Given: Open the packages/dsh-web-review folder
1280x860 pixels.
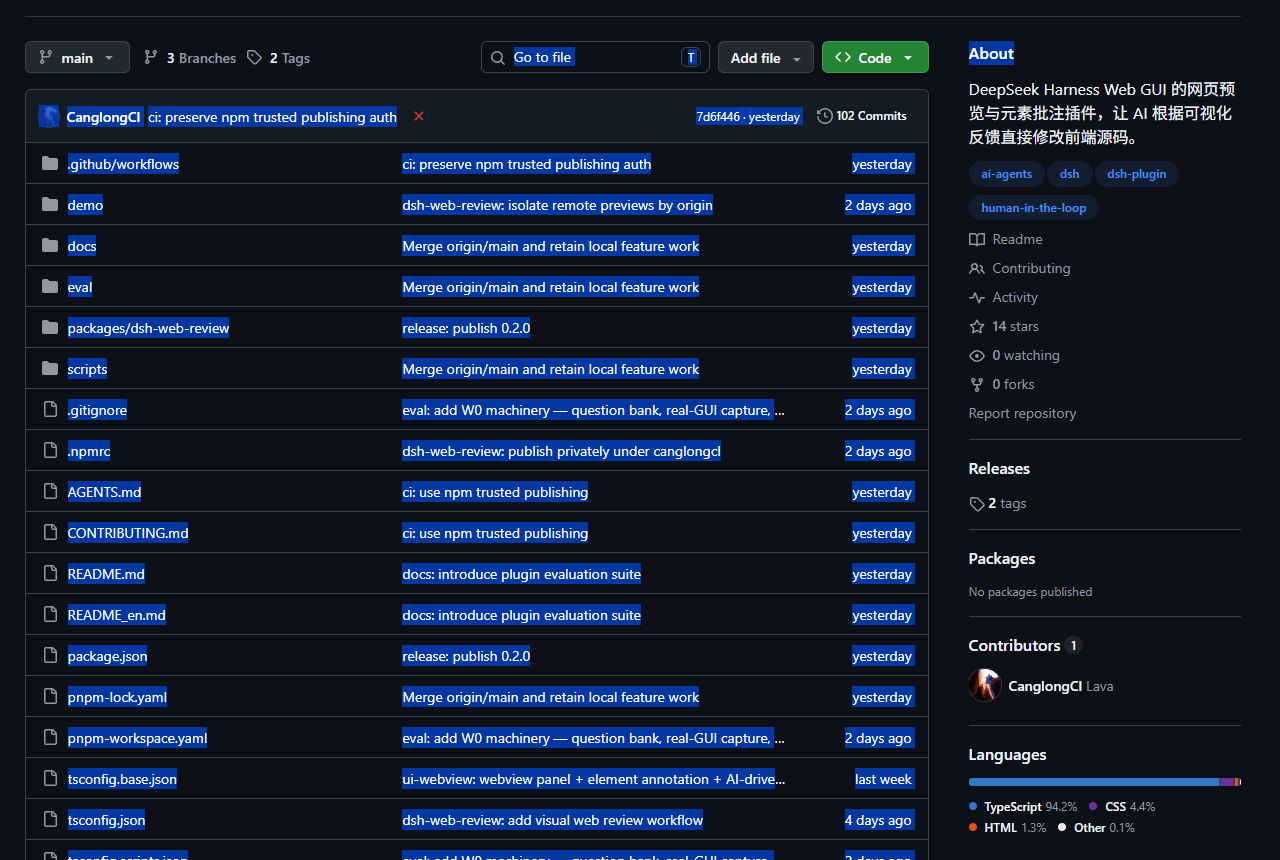Looking at the screenshot, I should tap(148, 328).
